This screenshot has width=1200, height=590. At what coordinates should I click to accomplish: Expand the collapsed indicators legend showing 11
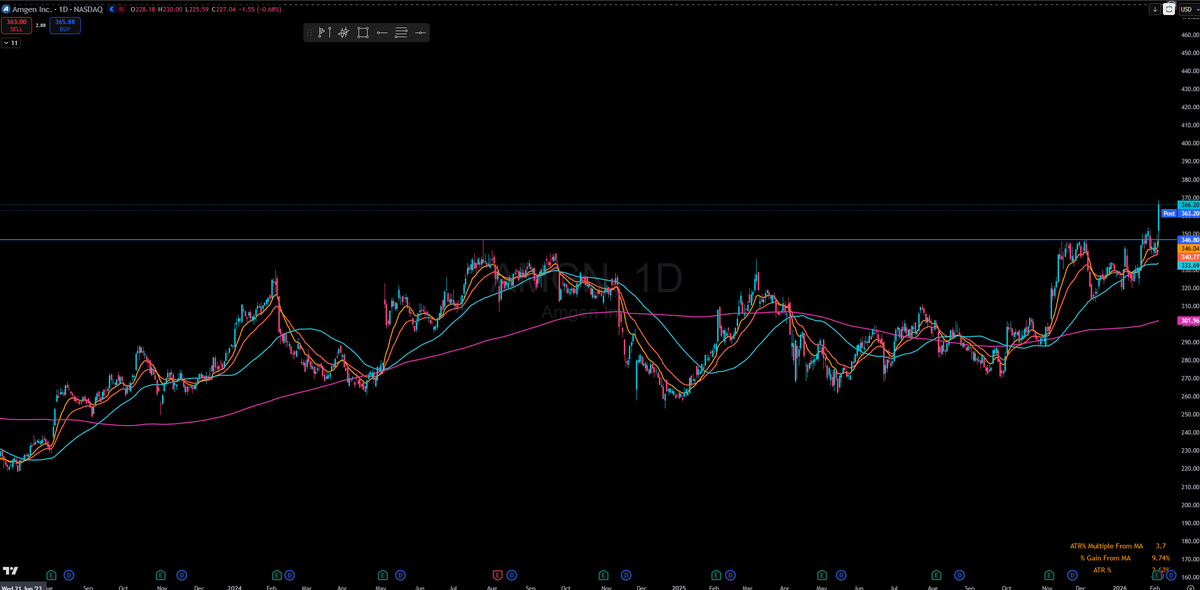(10, 43)
